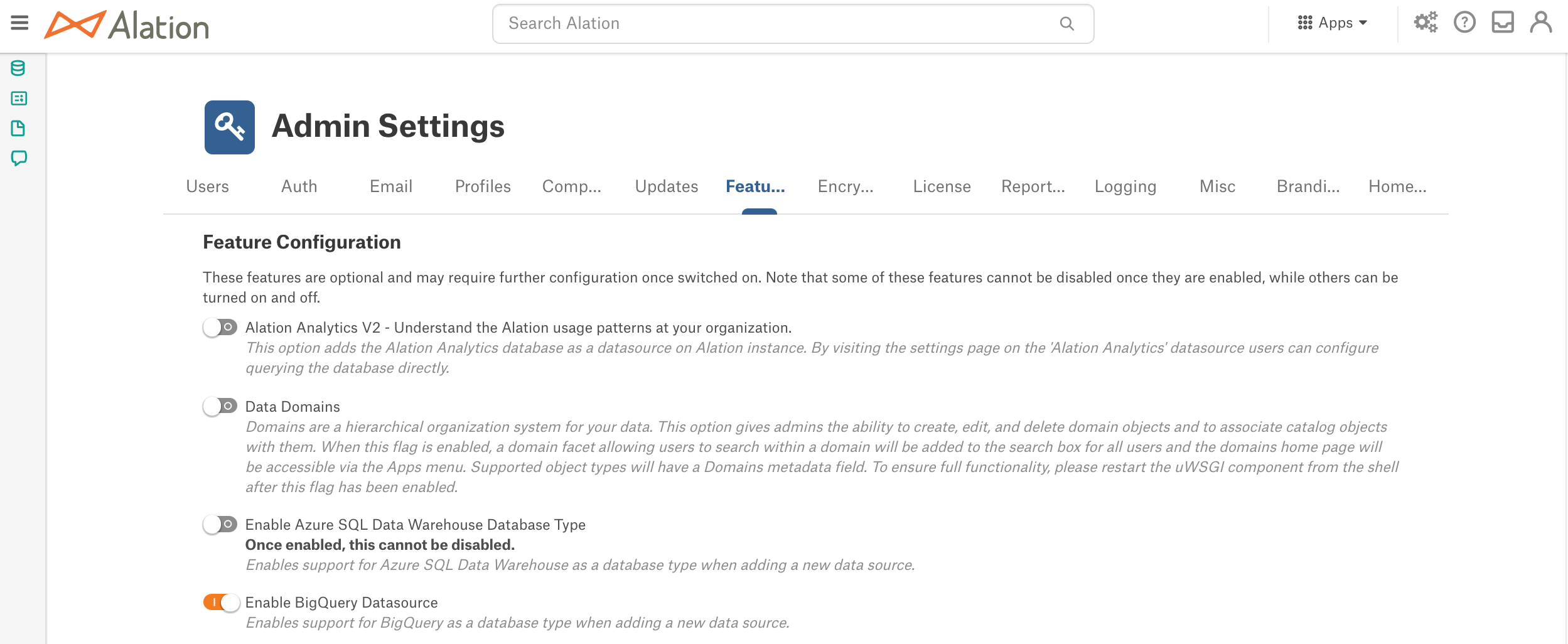Open the Profiles tab

(x=483, y=186)
